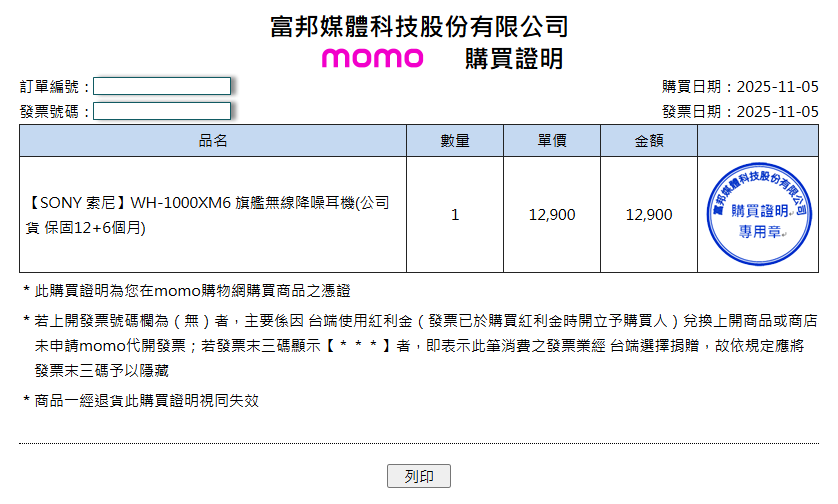
Task: Click the momo logo
Action: (372, 57)
